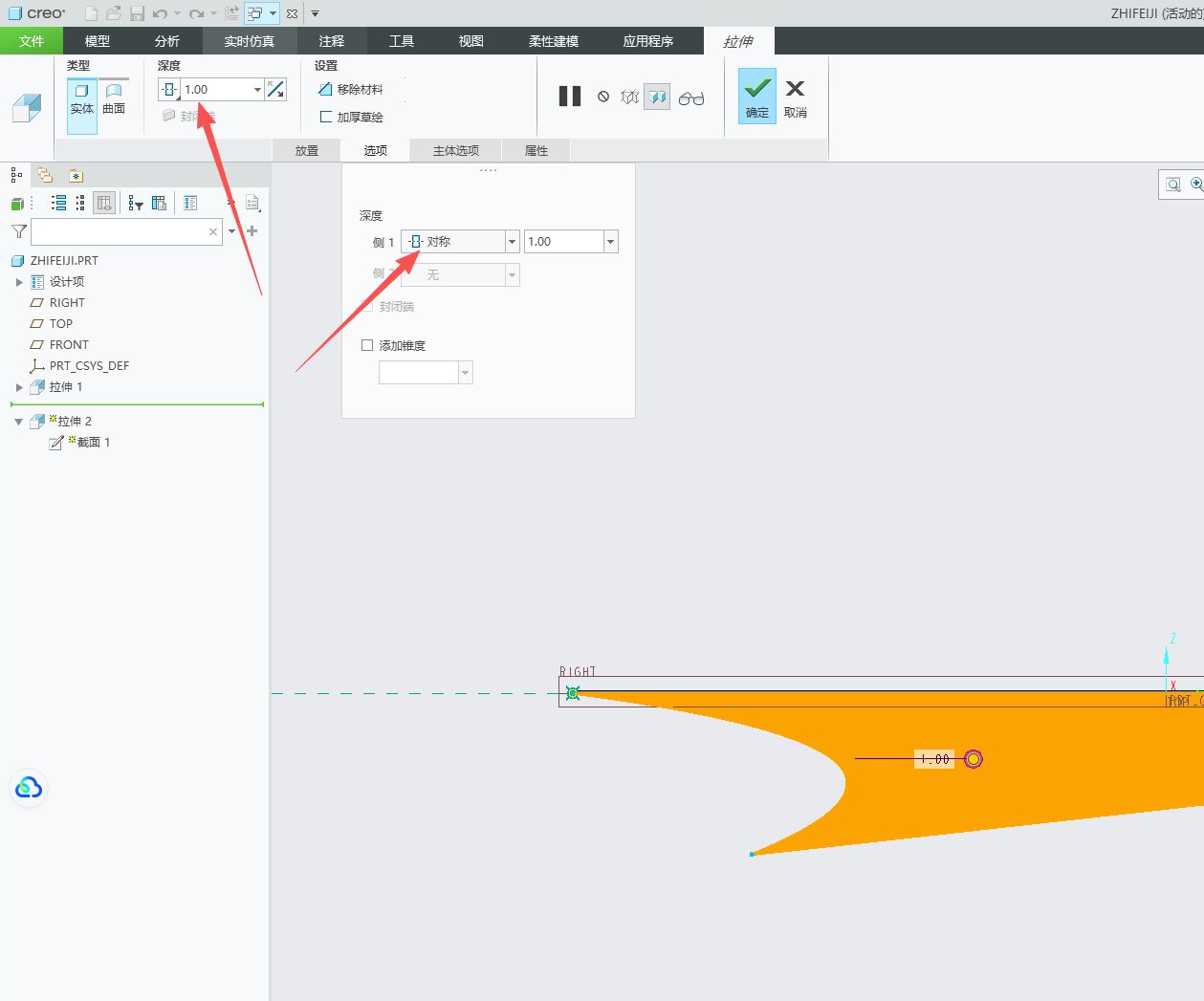Expand the 设计项 tree node
This screenshot has height=1001, width=1204.
click(x=19, y=282)
